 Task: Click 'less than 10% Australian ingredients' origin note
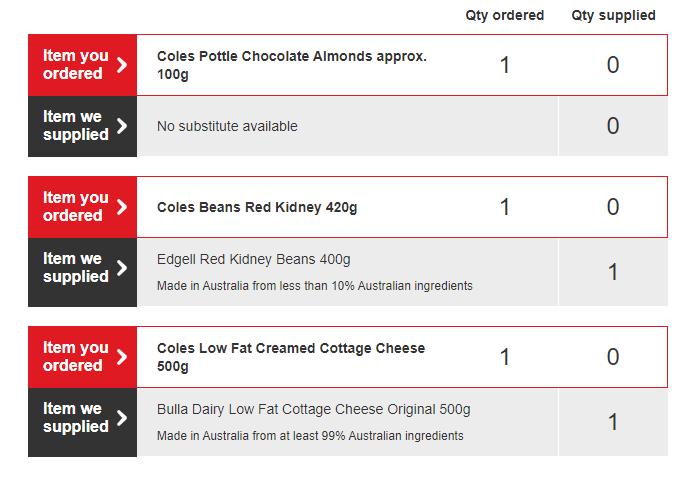click(x=314, y=286)
